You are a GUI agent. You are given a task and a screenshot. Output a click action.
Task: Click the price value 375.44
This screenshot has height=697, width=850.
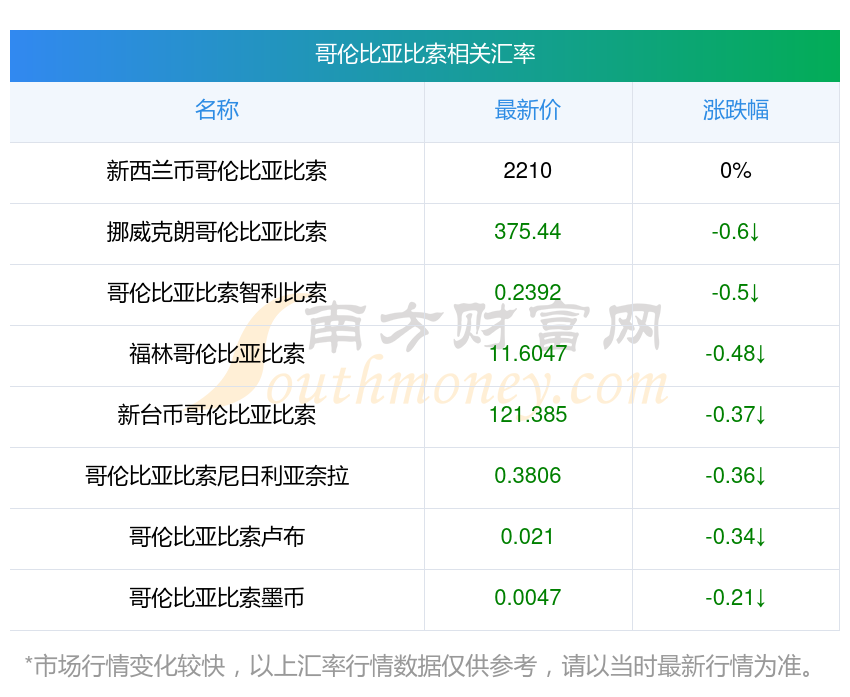pyautogui.click(x=527, y=232)
